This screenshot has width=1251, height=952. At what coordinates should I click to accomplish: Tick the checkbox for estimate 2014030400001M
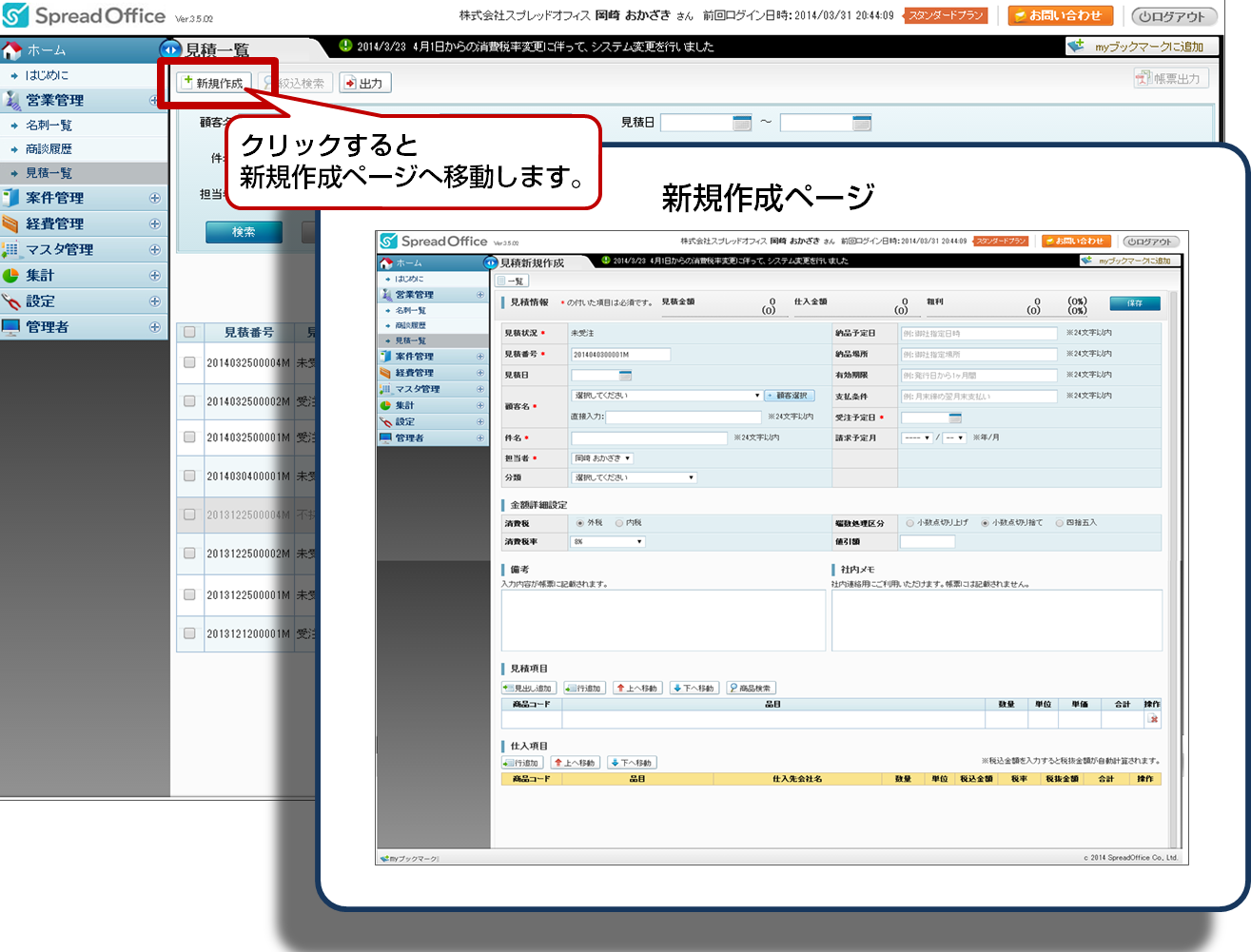pos(189,476)
